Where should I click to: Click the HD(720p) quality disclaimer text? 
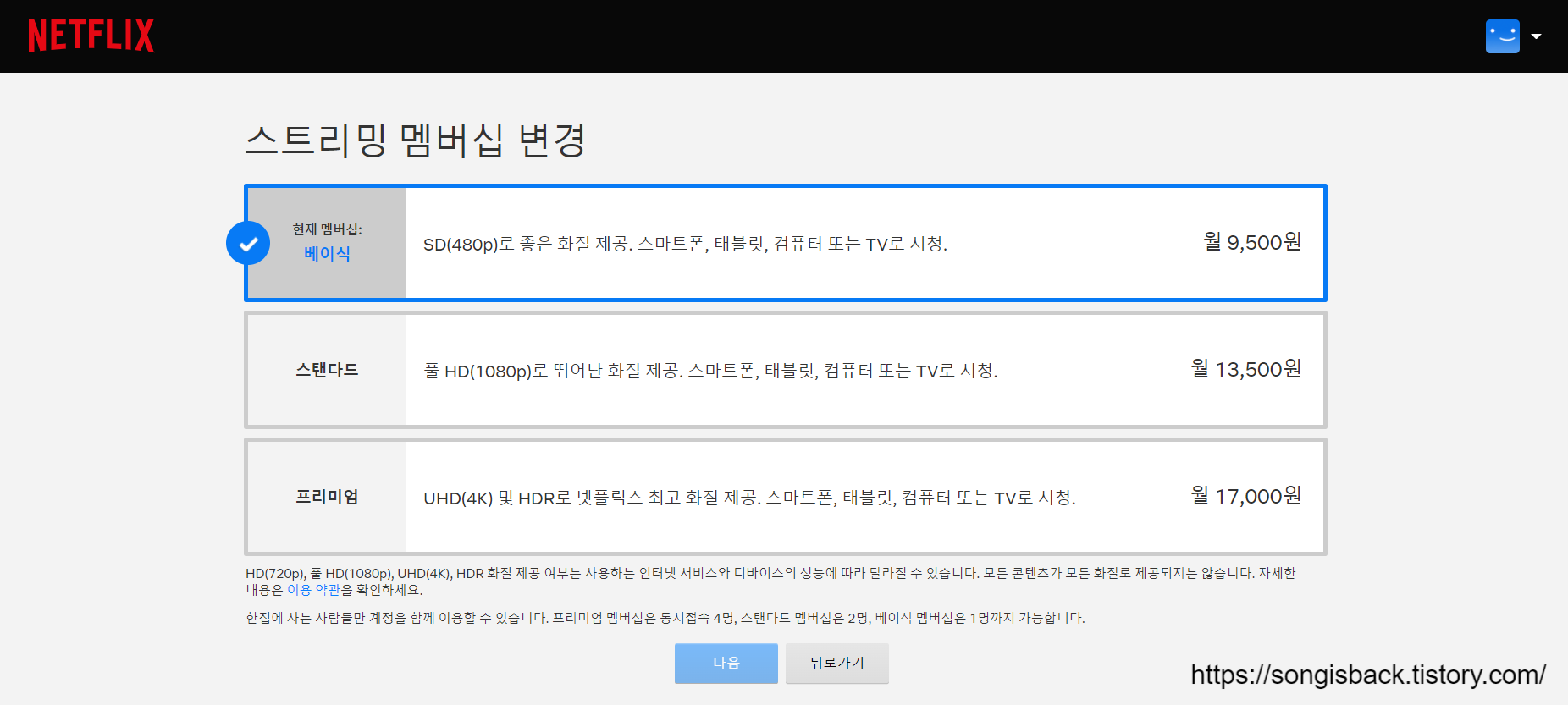[770, 581]
